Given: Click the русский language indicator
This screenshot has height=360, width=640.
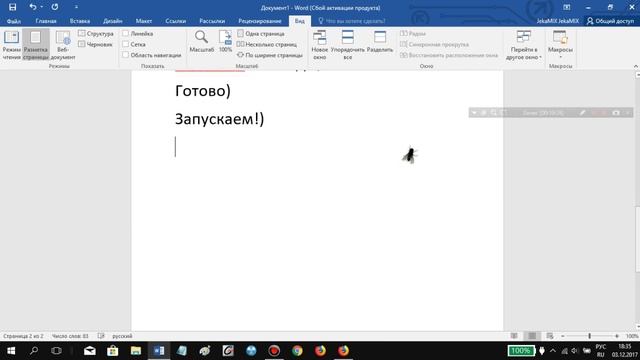Looking at the screenshot, I should [x=122, y=336].
